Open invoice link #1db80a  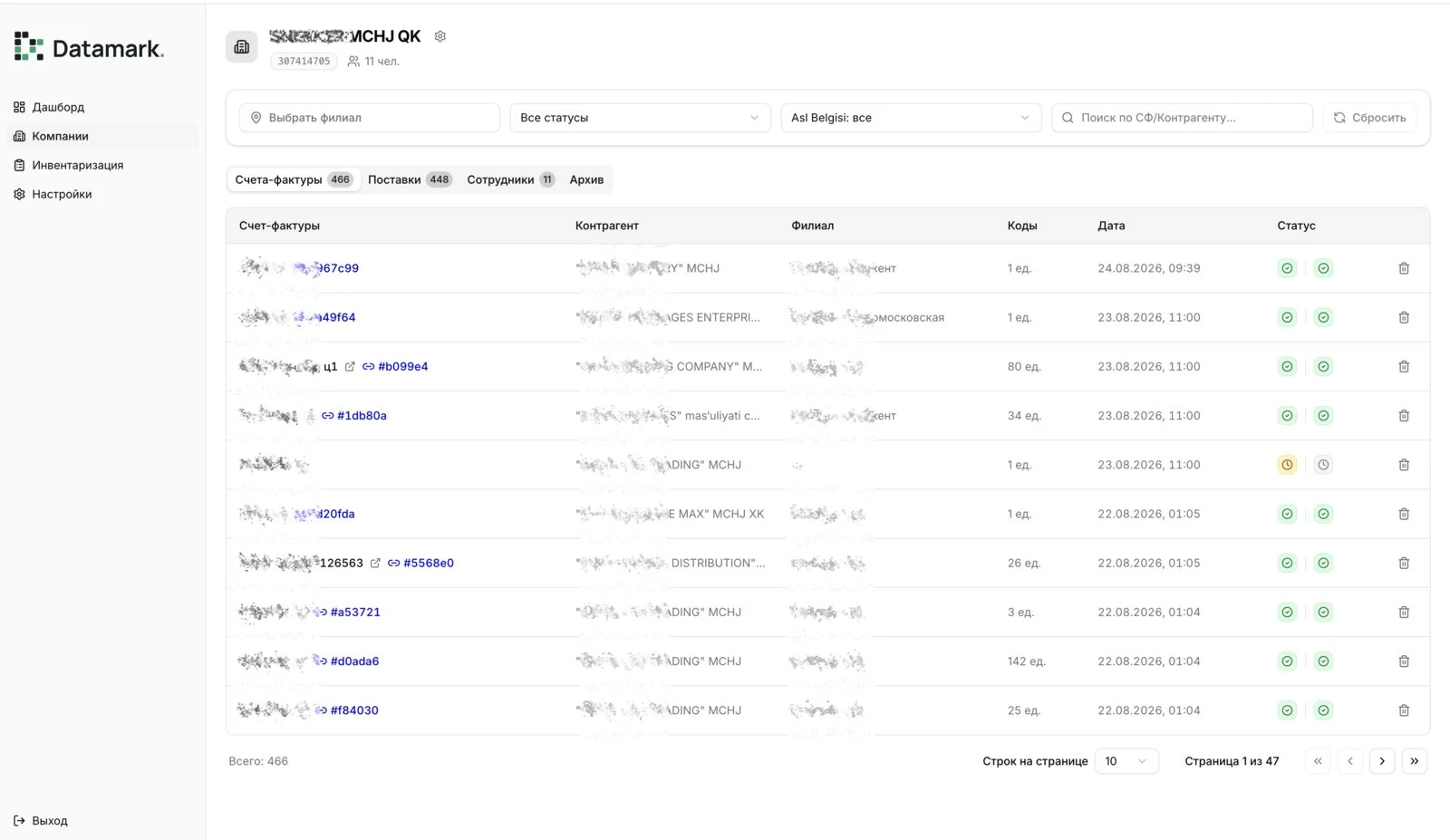tap(354, 416)
